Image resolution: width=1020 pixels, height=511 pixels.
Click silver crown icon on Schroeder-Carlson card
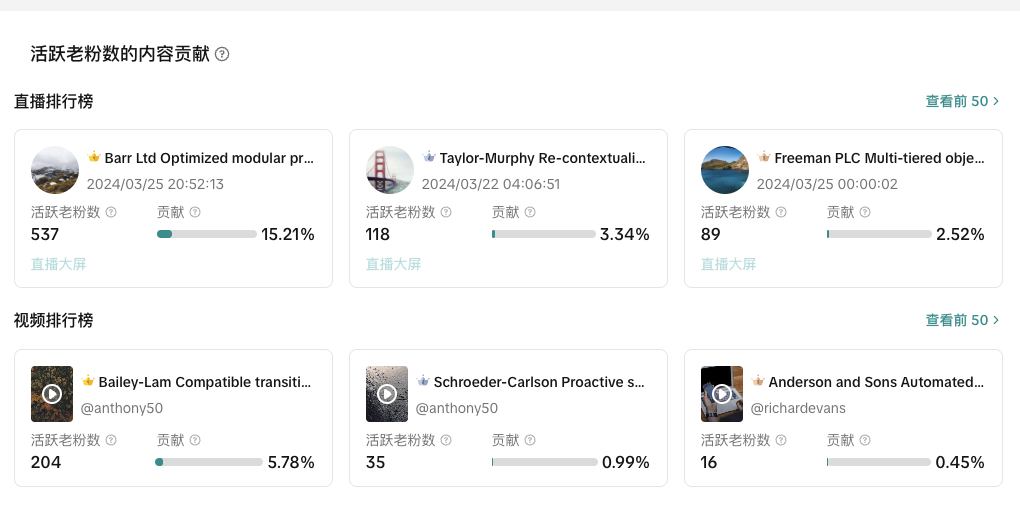click(423, 381)
